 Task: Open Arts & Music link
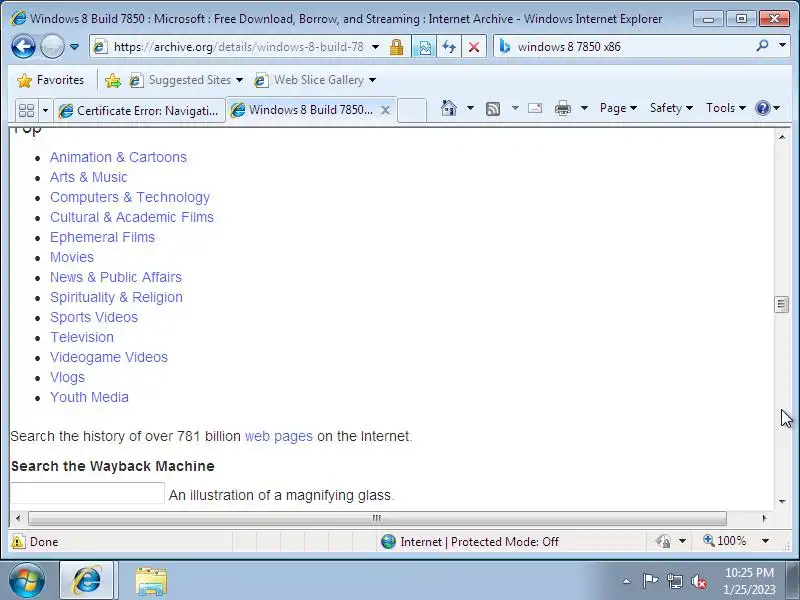click(88, 177)
